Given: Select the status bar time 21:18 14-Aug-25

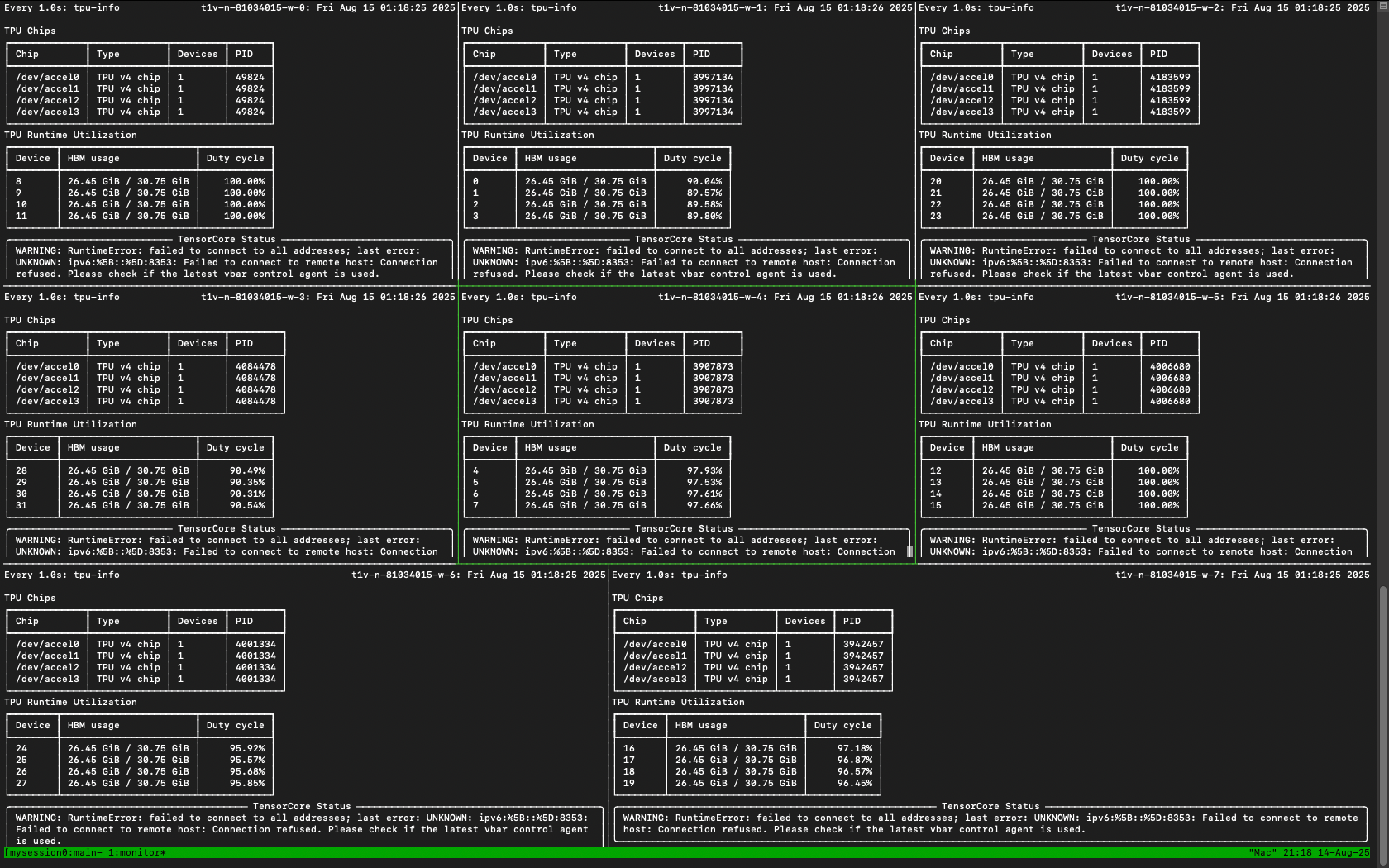Looking at the screenshot, I should coord(1326,852).
